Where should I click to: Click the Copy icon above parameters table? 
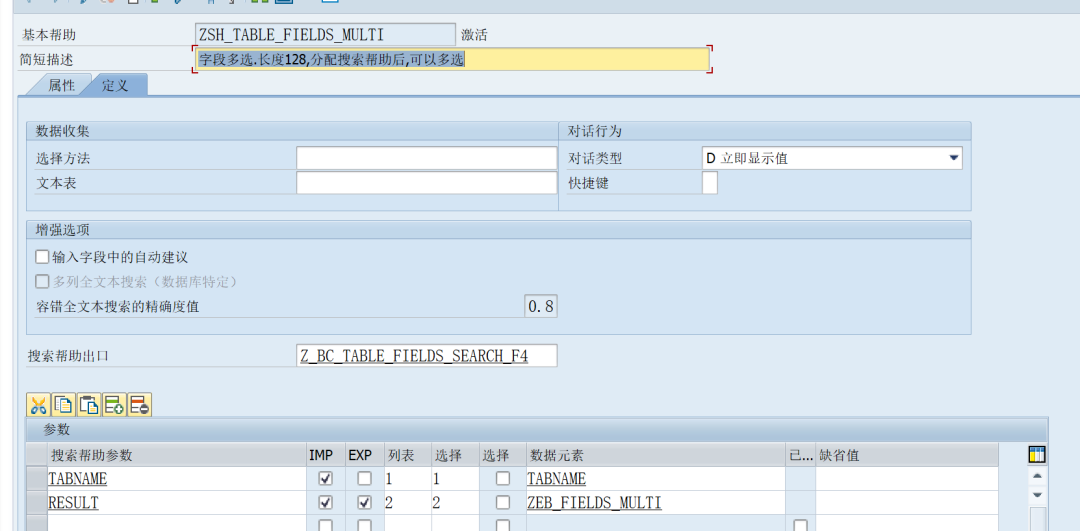pos(64,405)
